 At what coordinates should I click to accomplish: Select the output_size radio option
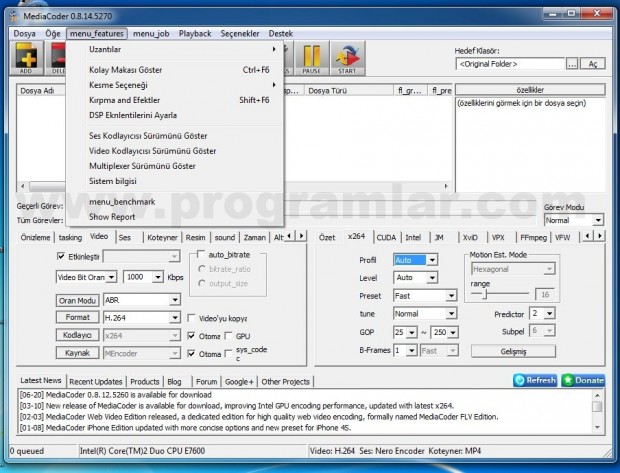(202, 284)
